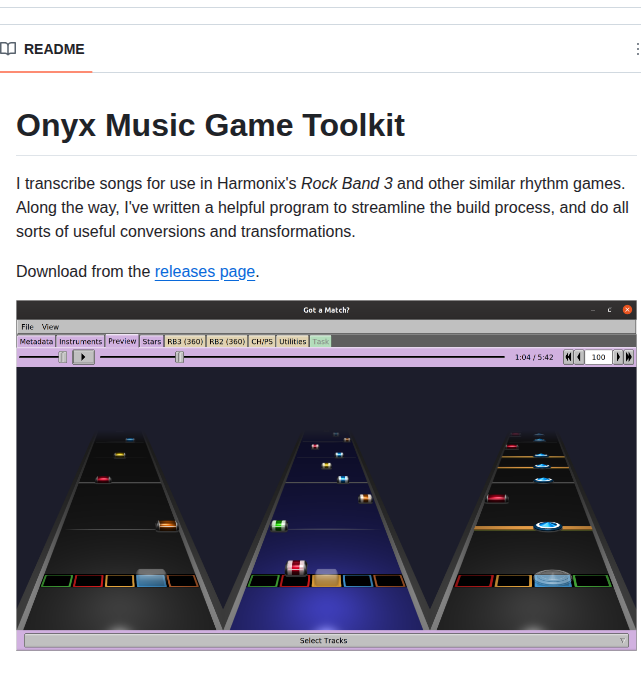Switch to the Metadata tab
Image resolution: width=641 pixels, height=687 pixels.
(x=36, y=341)
